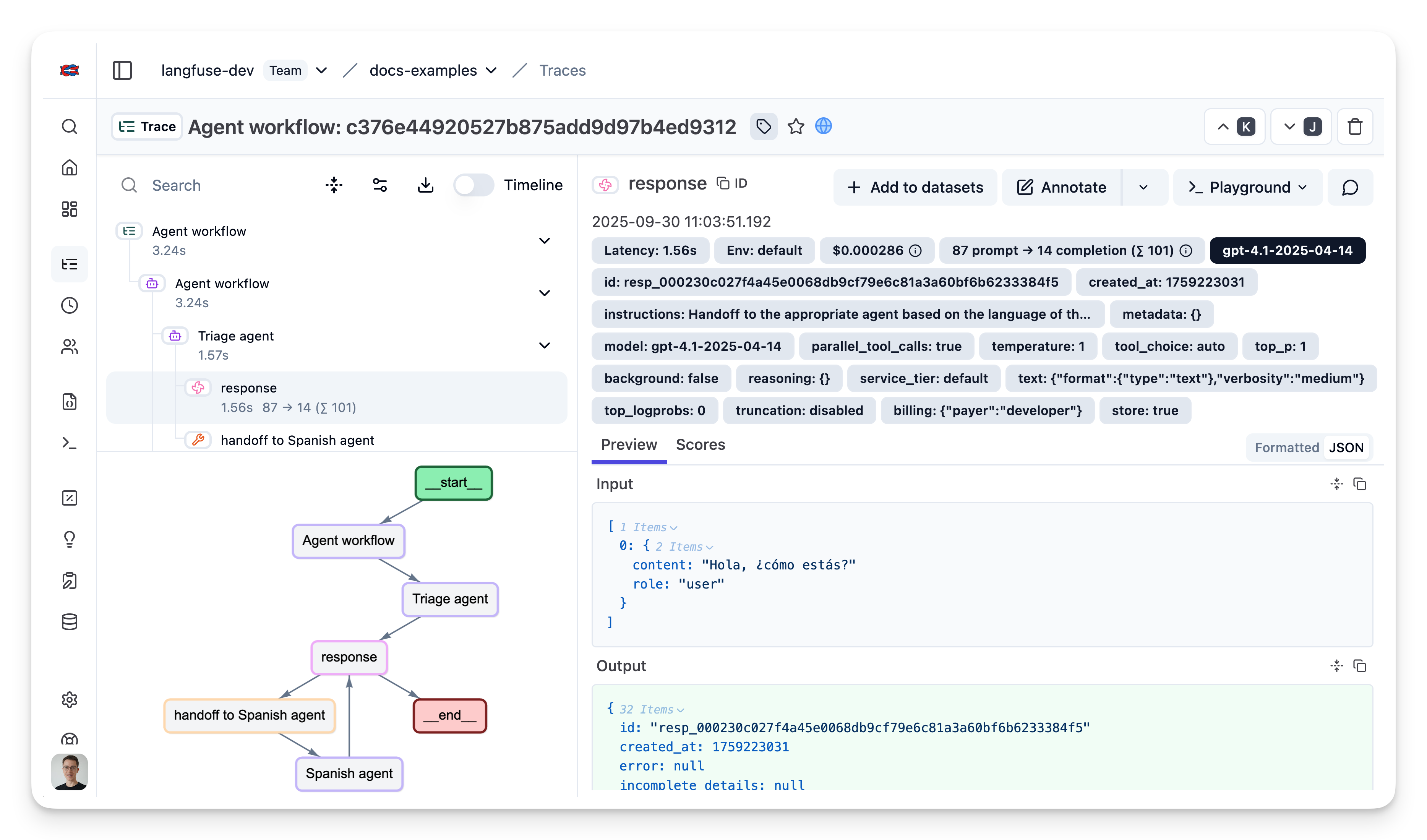The height and width of the screenshot is (840, 1427).
Task: Add this response to datasets
Action: tap(915, 187)
